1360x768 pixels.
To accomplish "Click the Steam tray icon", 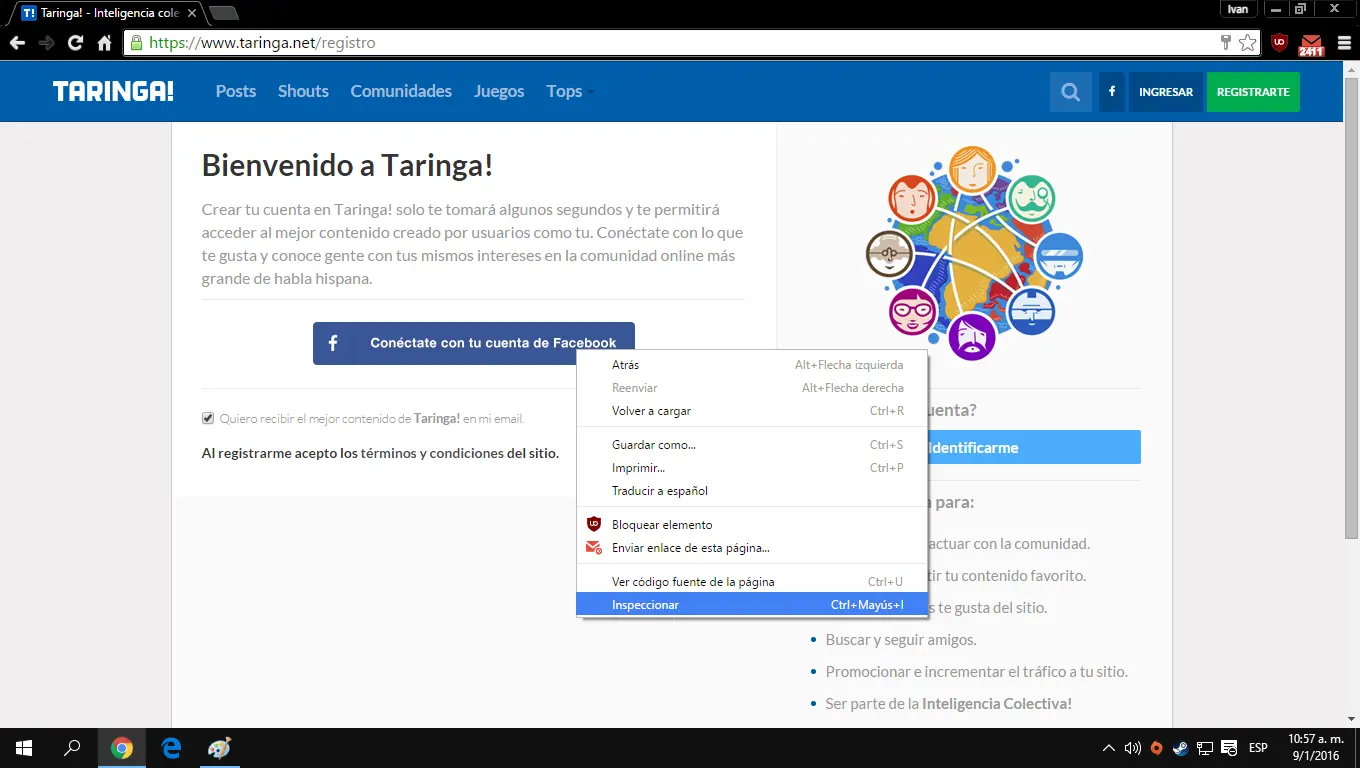I will 1181,748.
